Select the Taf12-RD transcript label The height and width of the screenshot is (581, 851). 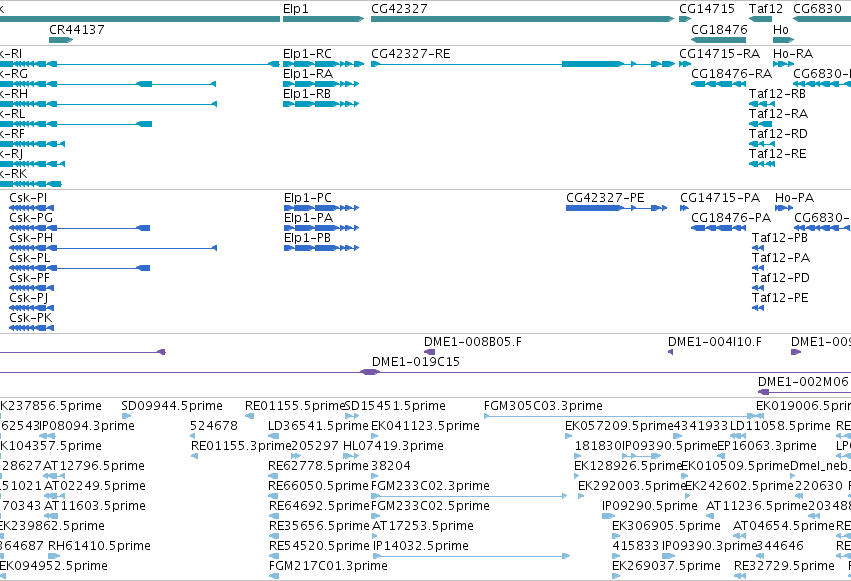click(778, 134)
